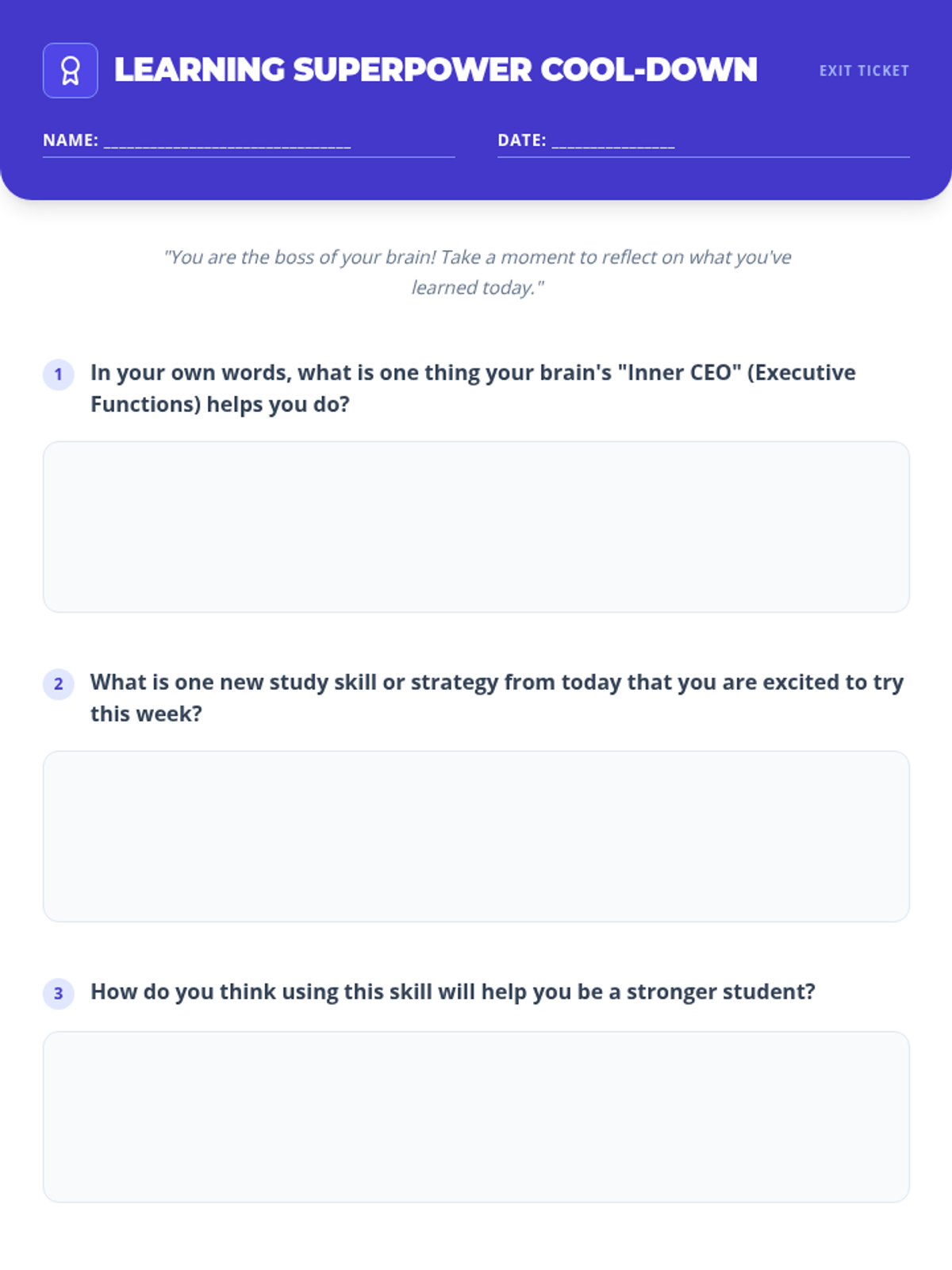Viewport: 952px width, 1270px height.
Task: Click the award ribbon icon in header
Action: click(71, 71)
